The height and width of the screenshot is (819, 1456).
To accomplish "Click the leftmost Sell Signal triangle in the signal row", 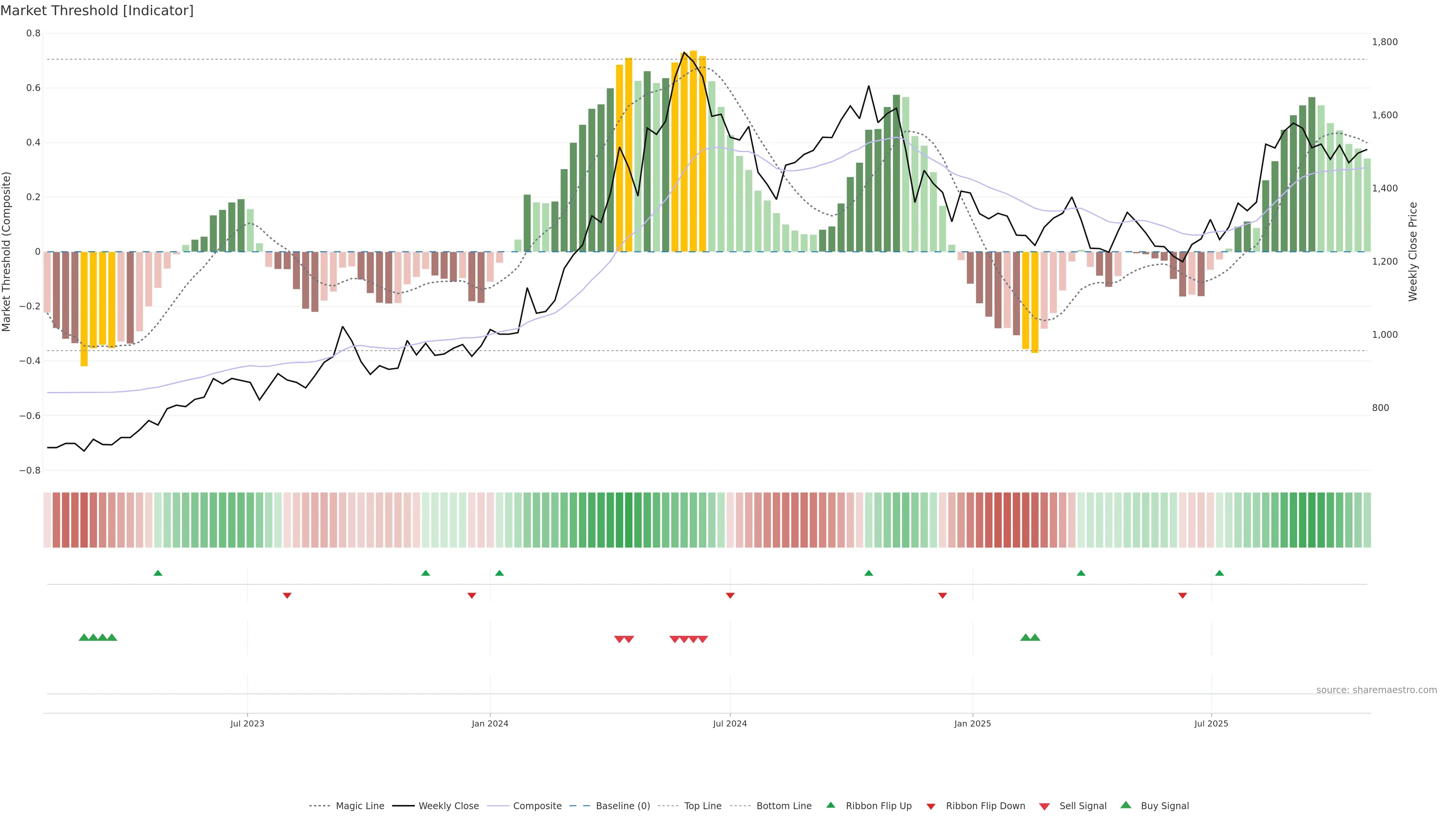I will pos(619,639).
